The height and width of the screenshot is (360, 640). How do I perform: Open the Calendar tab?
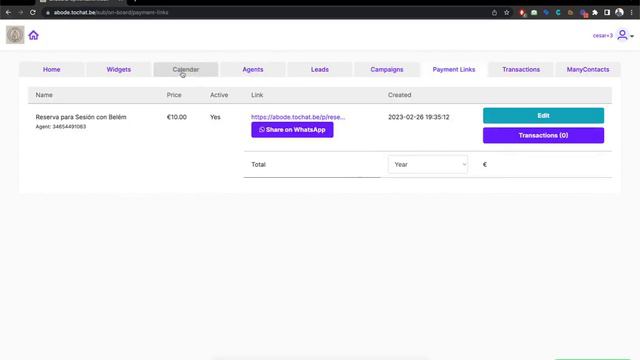pyautogui.click(x=186, y=69)
